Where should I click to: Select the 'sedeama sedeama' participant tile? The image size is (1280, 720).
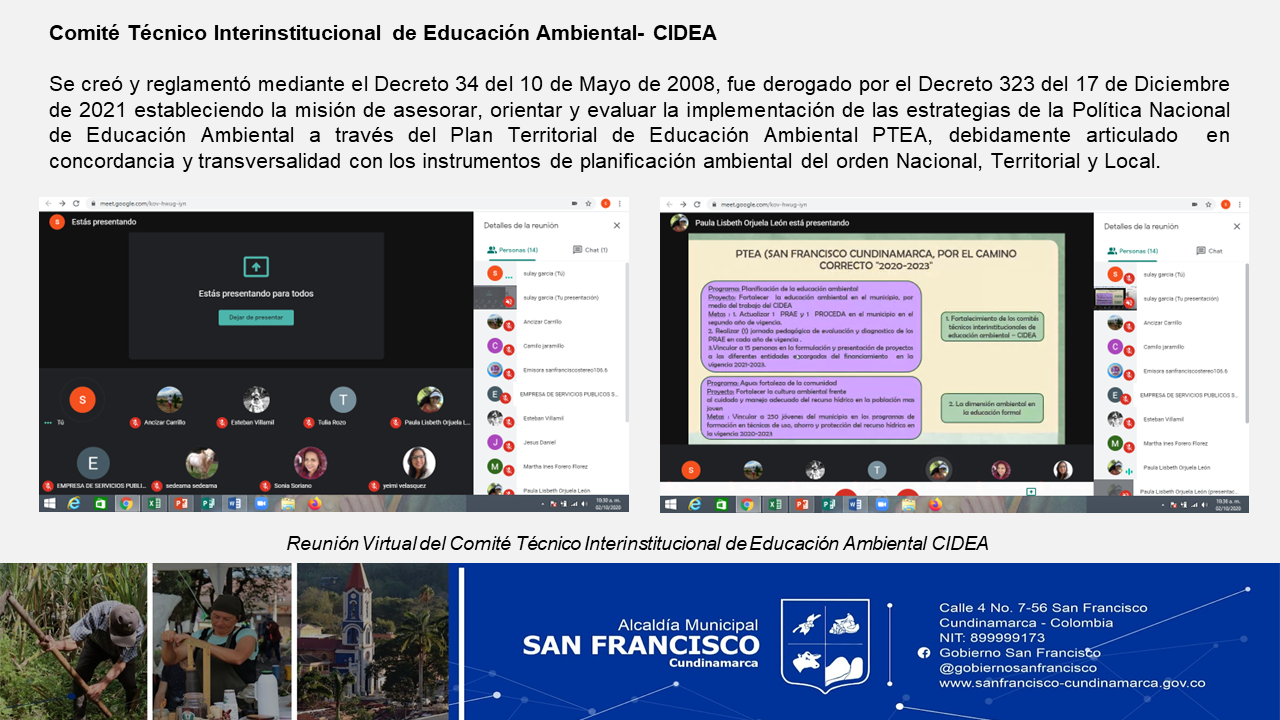(202, 468)
